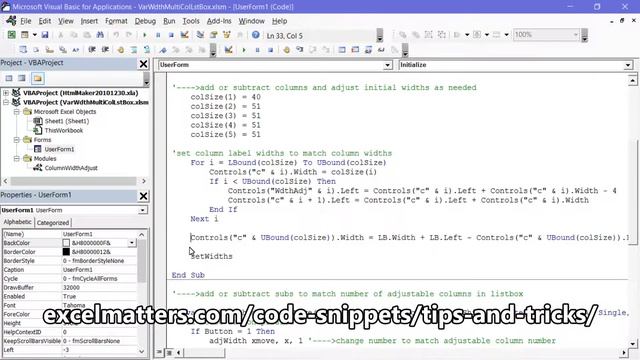Click the Uncomment Block icon
640x360 pixels.
point(147,50)
